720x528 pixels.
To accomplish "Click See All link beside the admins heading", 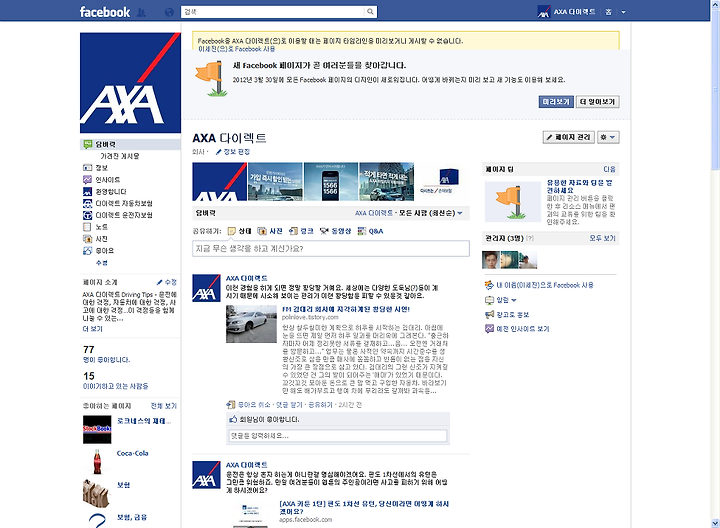I will click(602, 238).
